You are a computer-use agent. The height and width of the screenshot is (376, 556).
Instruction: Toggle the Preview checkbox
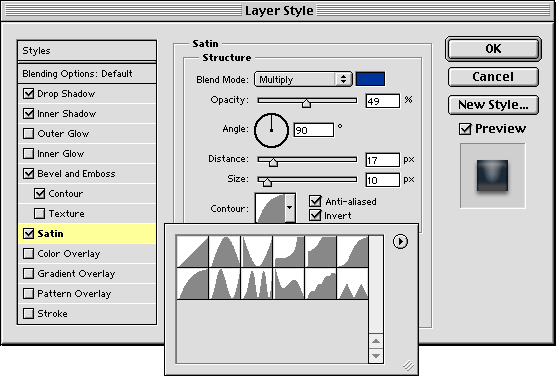coord(465,129)
